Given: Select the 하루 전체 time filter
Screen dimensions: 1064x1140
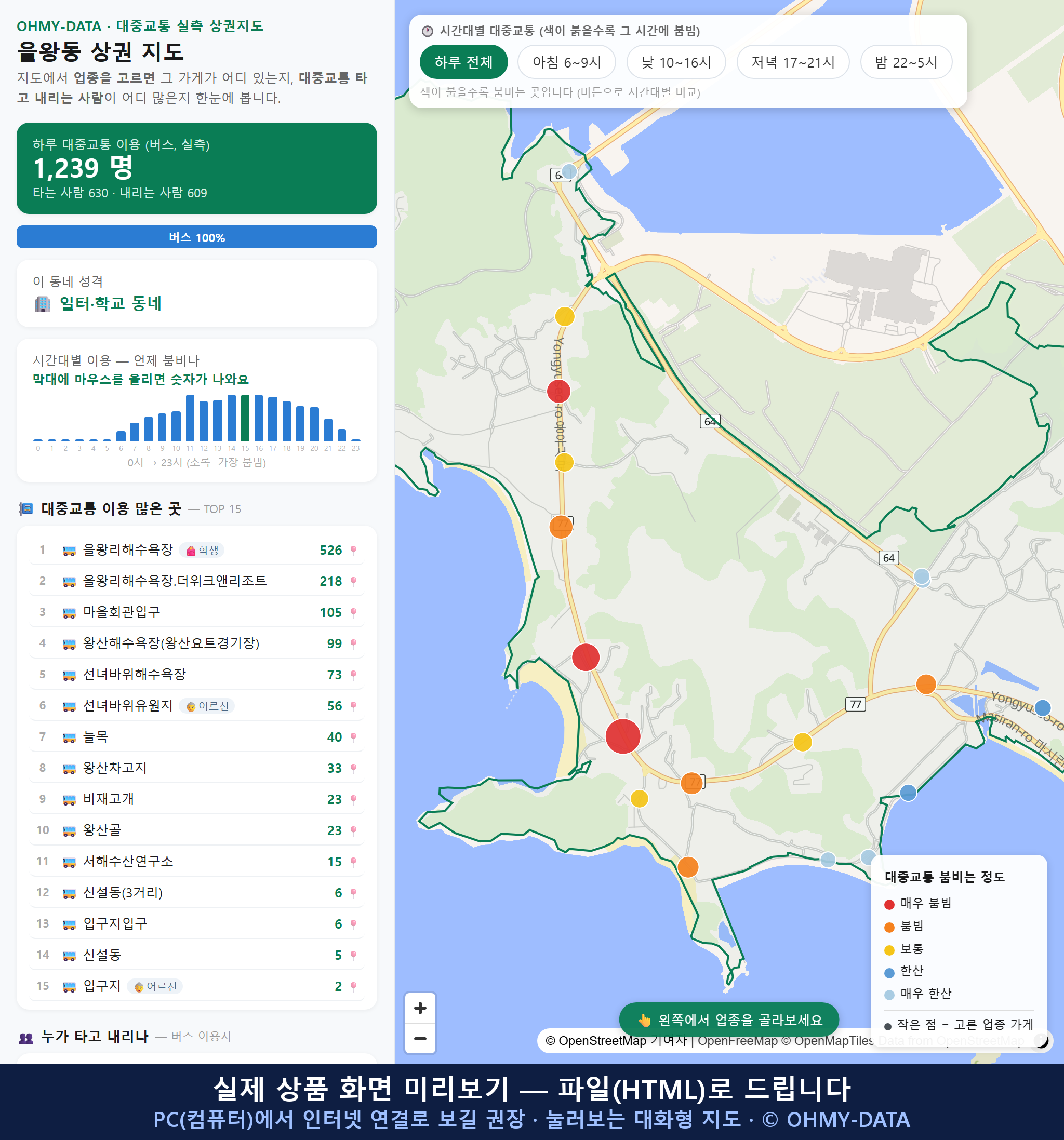Looking at the screenshot, I should tap(463, 62).
